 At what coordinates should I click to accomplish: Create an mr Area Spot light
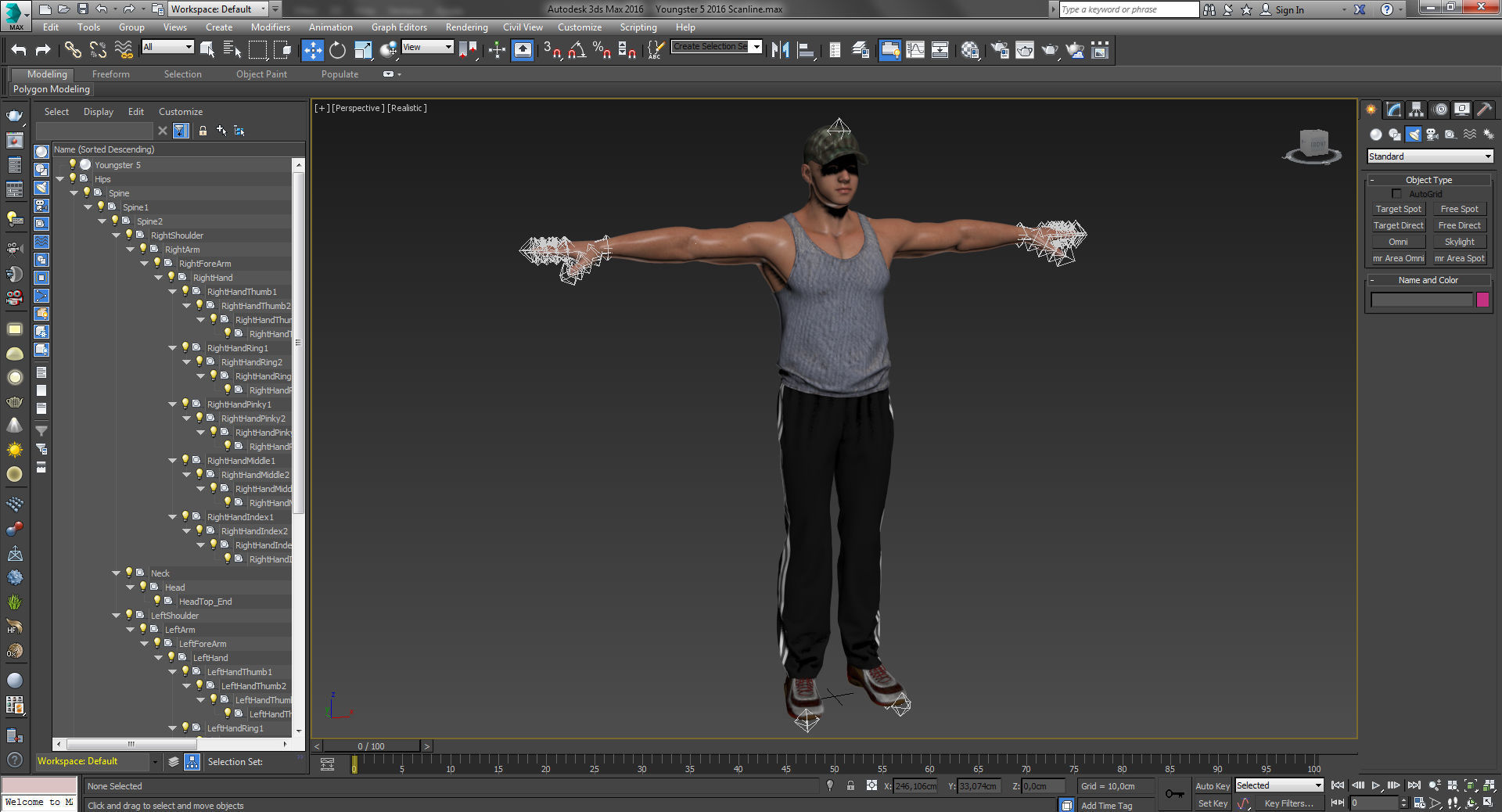[1459, 258]
